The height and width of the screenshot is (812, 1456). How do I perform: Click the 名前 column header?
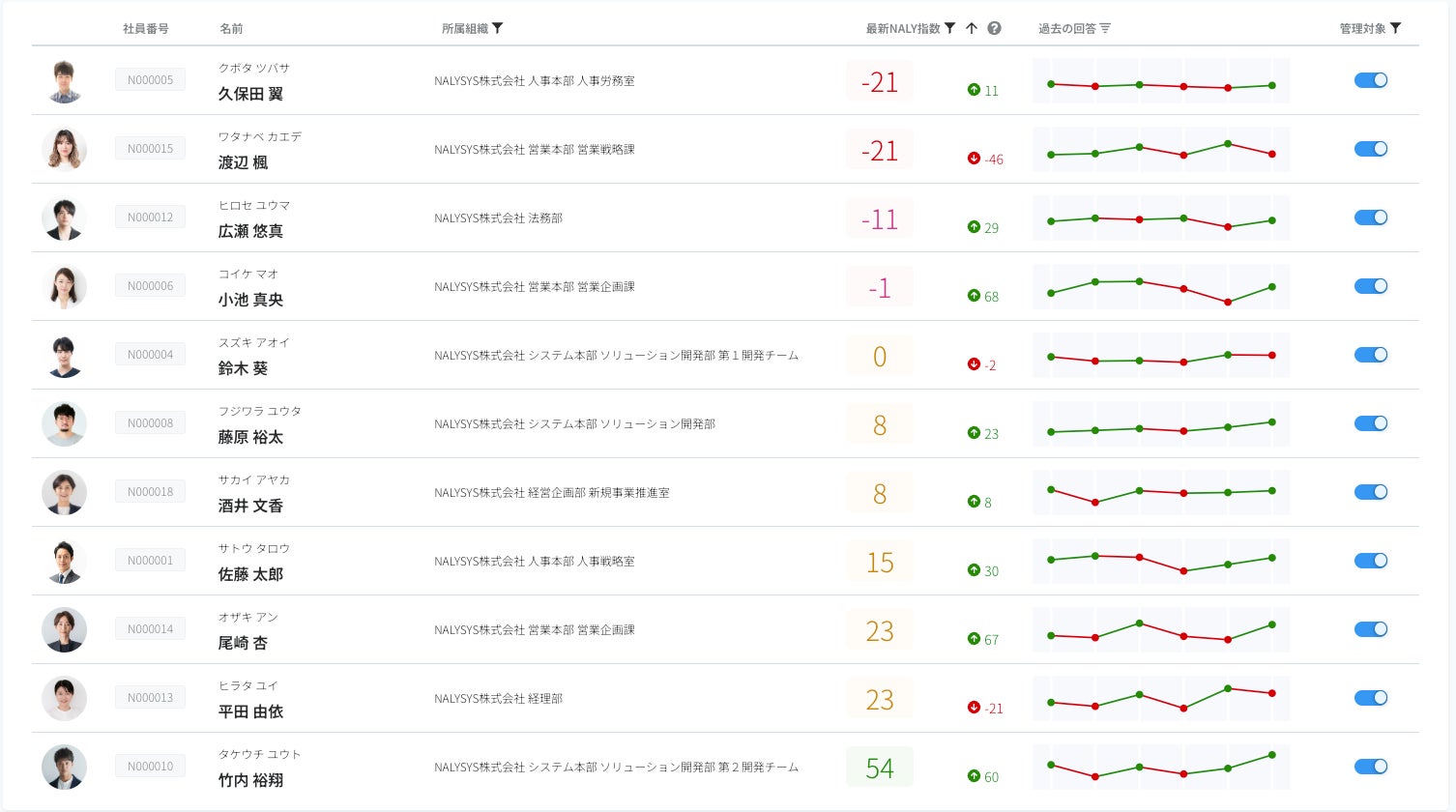231,29
